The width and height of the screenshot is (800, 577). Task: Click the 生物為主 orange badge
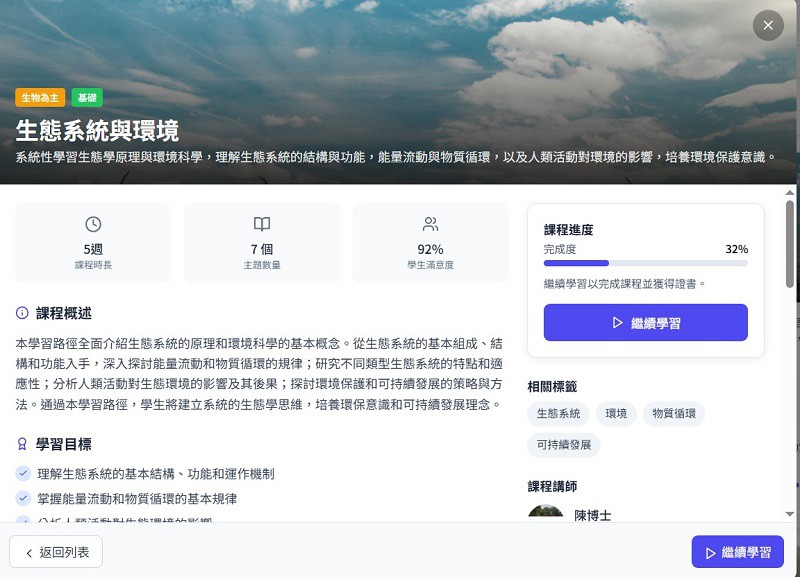click(x=40, y=98)
